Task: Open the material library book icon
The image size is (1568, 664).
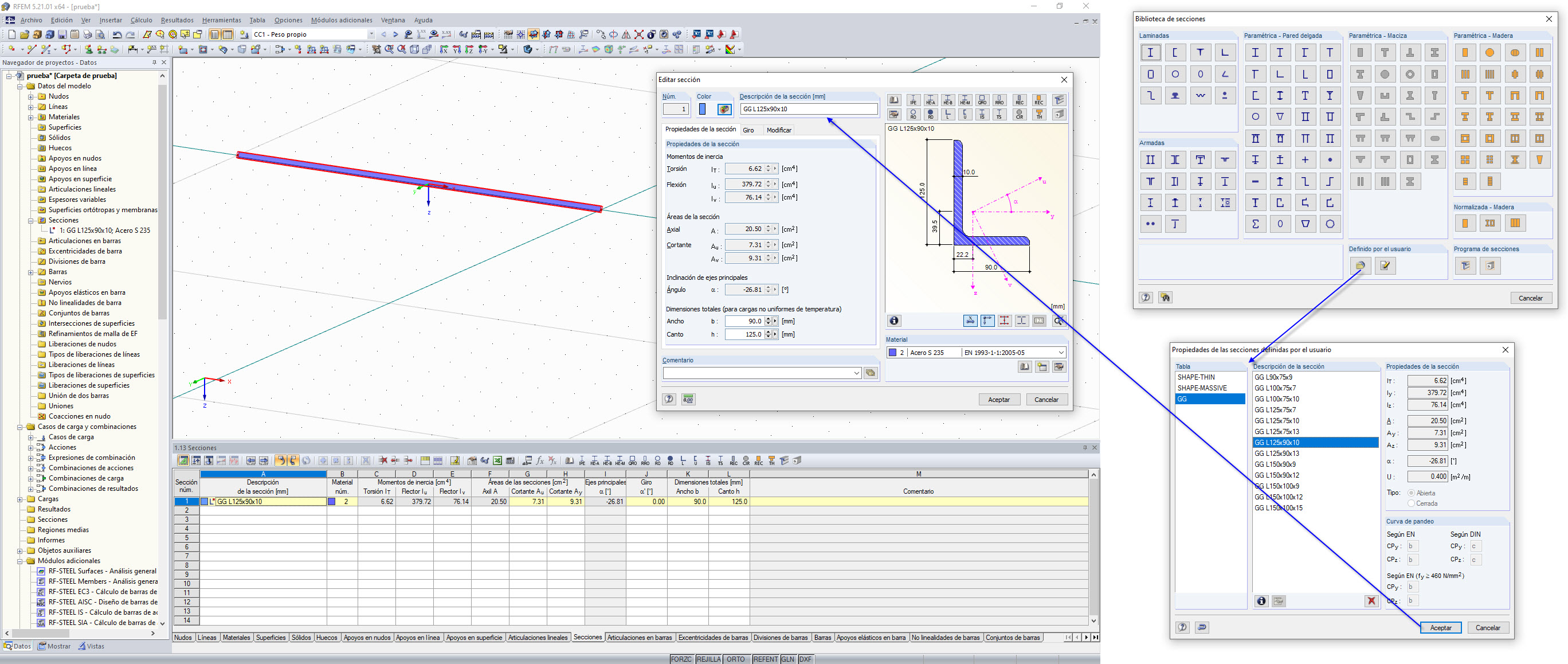Action: (1025, 367)
